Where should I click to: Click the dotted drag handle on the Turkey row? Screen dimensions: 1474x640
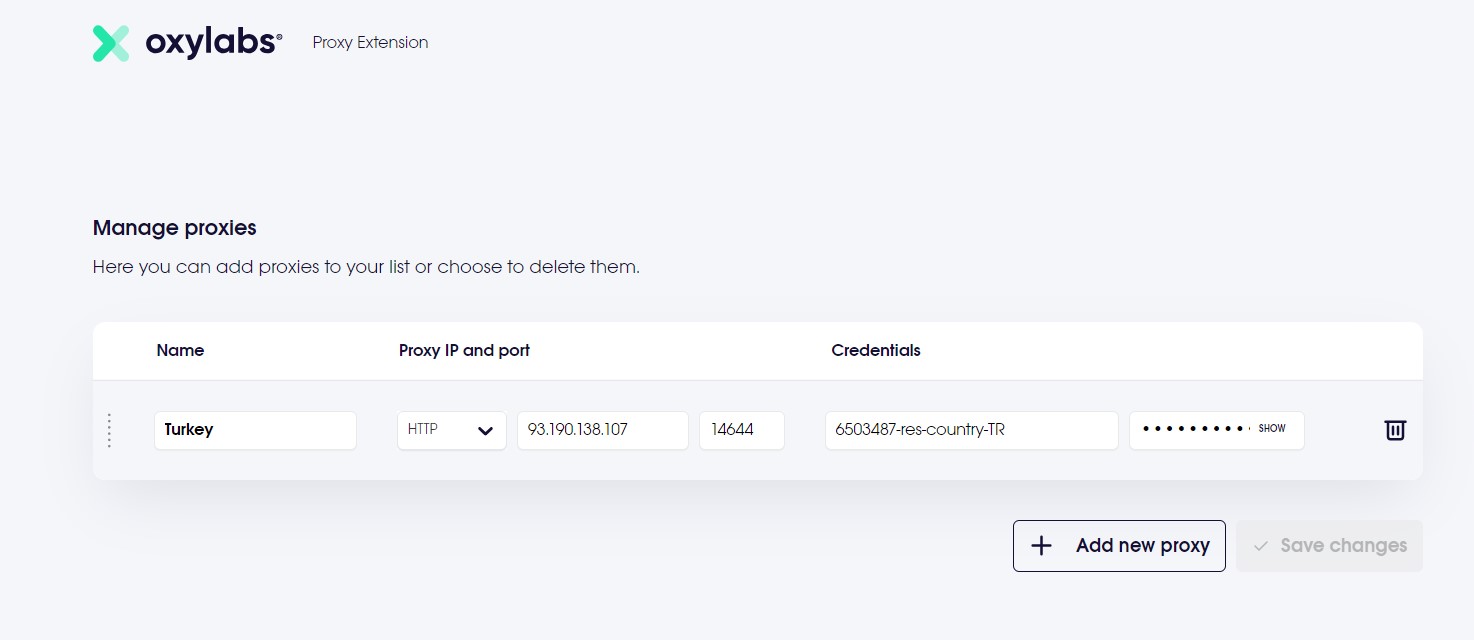(x=109, y=430)
